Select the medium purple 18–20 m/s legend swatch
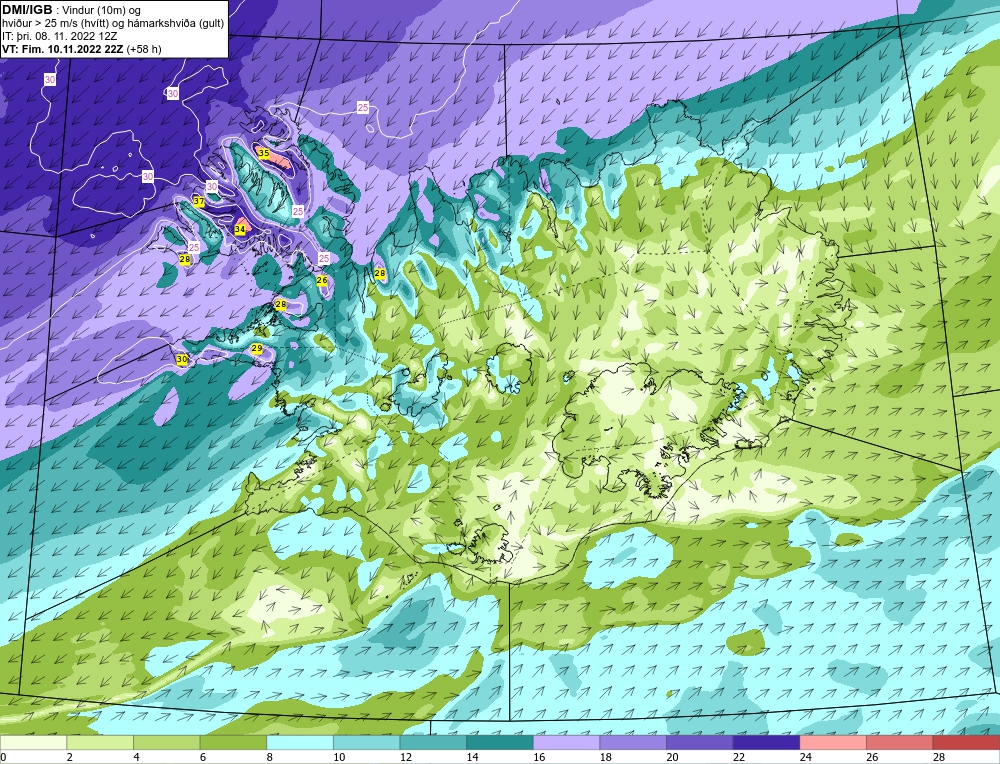The image size is (1000, 764). [x=633, y=742]
